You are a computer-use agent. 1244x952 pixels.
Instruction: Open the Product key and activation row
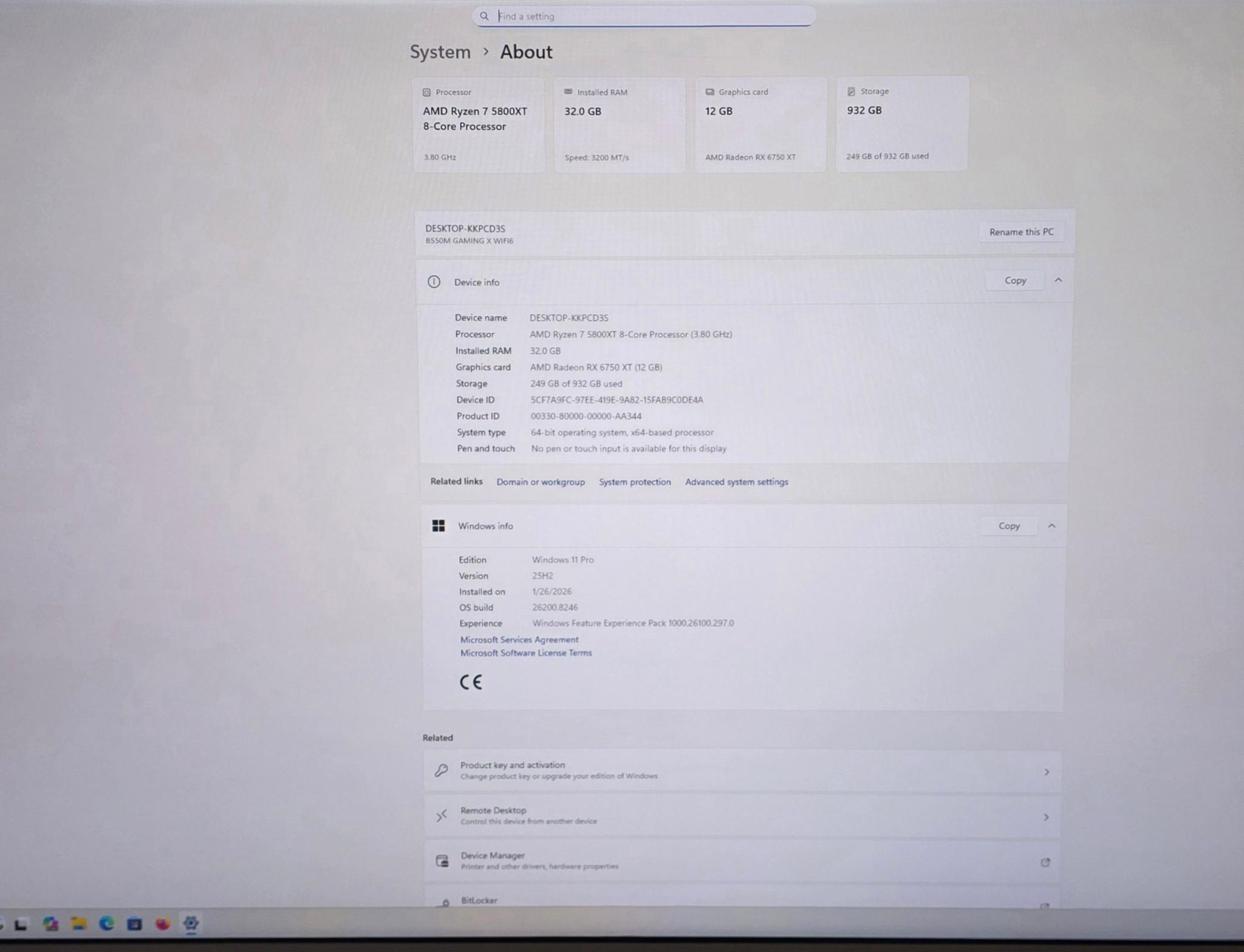742,771
